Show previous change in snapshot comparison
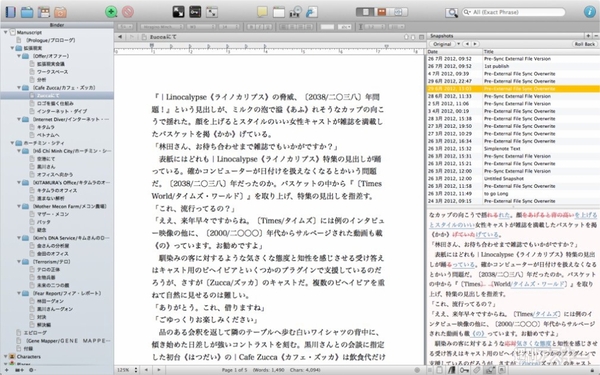Viewport: 600px width, 375px height. tap(467, 44)
